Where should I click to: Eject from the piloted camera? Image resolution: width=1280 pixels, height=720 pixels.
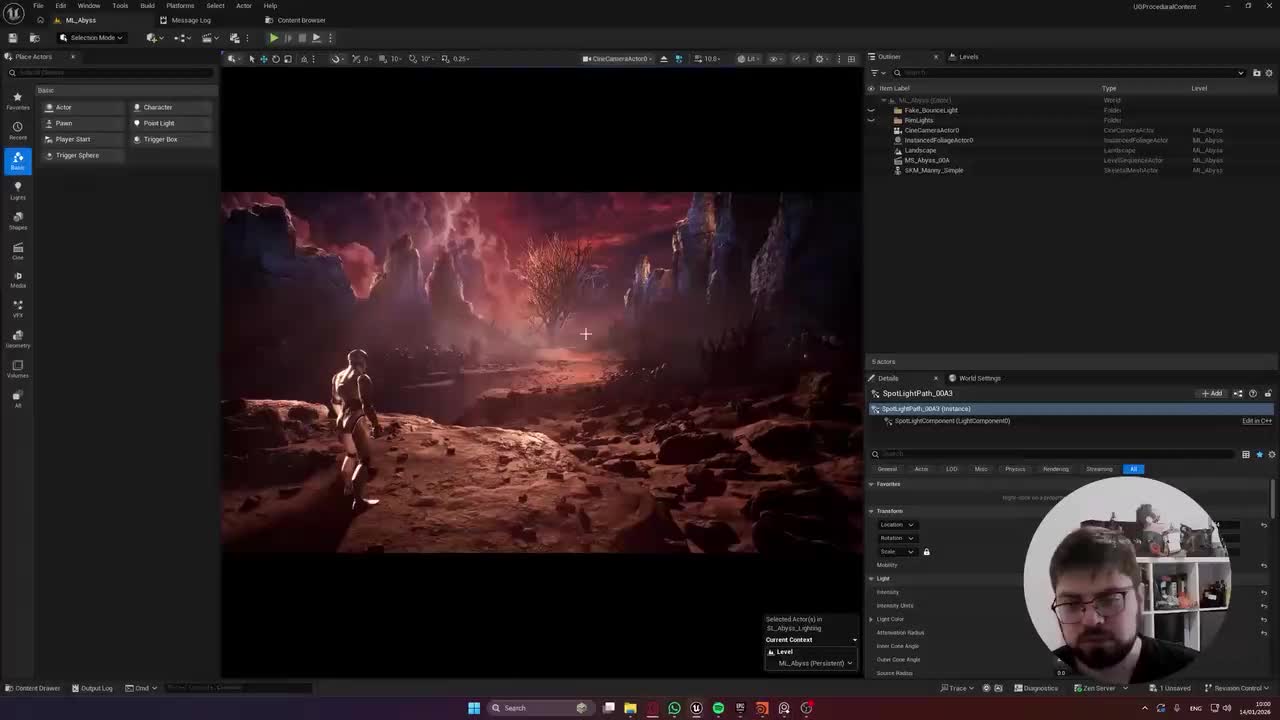[x=664, y=58]
